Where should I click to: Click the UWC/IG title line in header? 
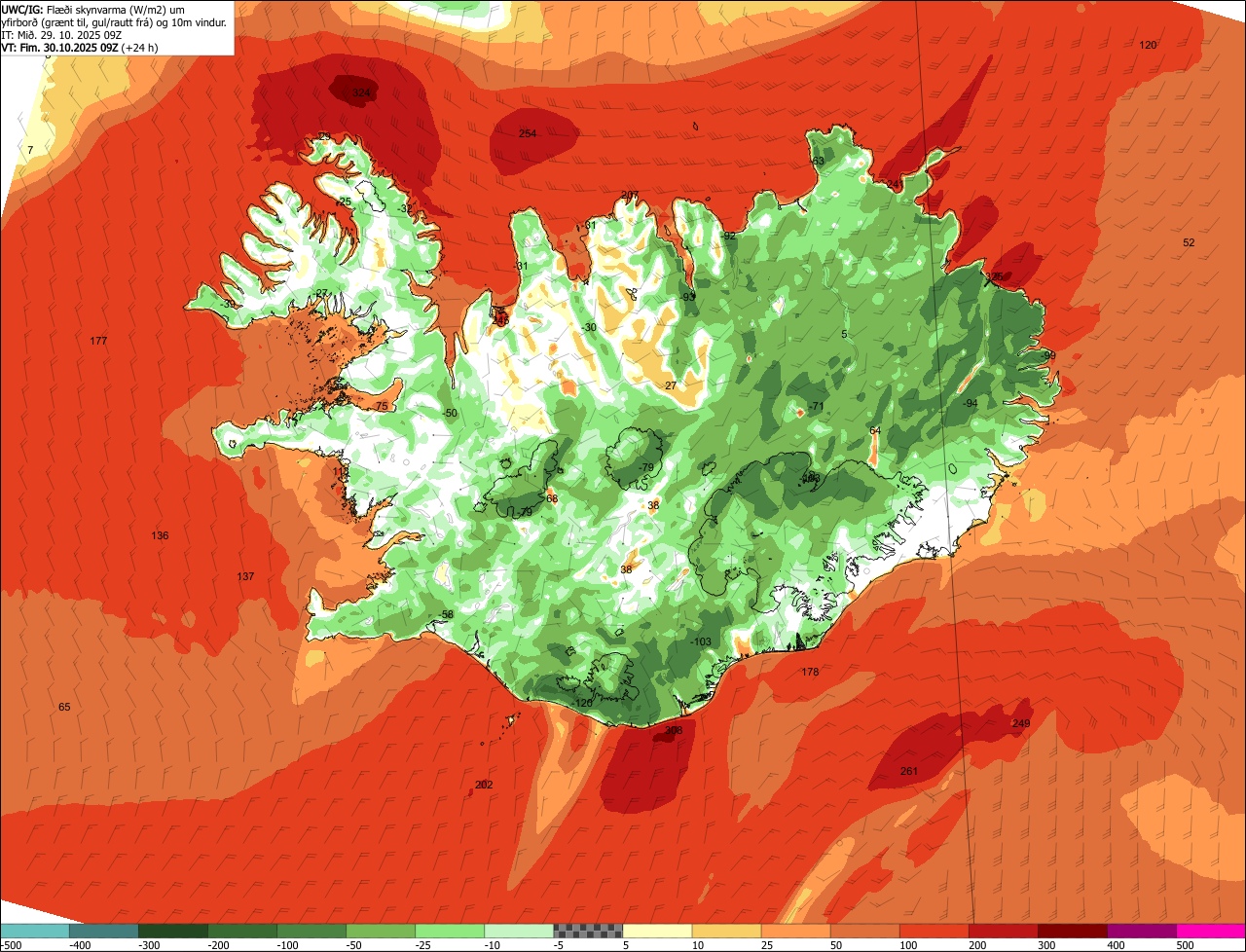click(94, 9)
